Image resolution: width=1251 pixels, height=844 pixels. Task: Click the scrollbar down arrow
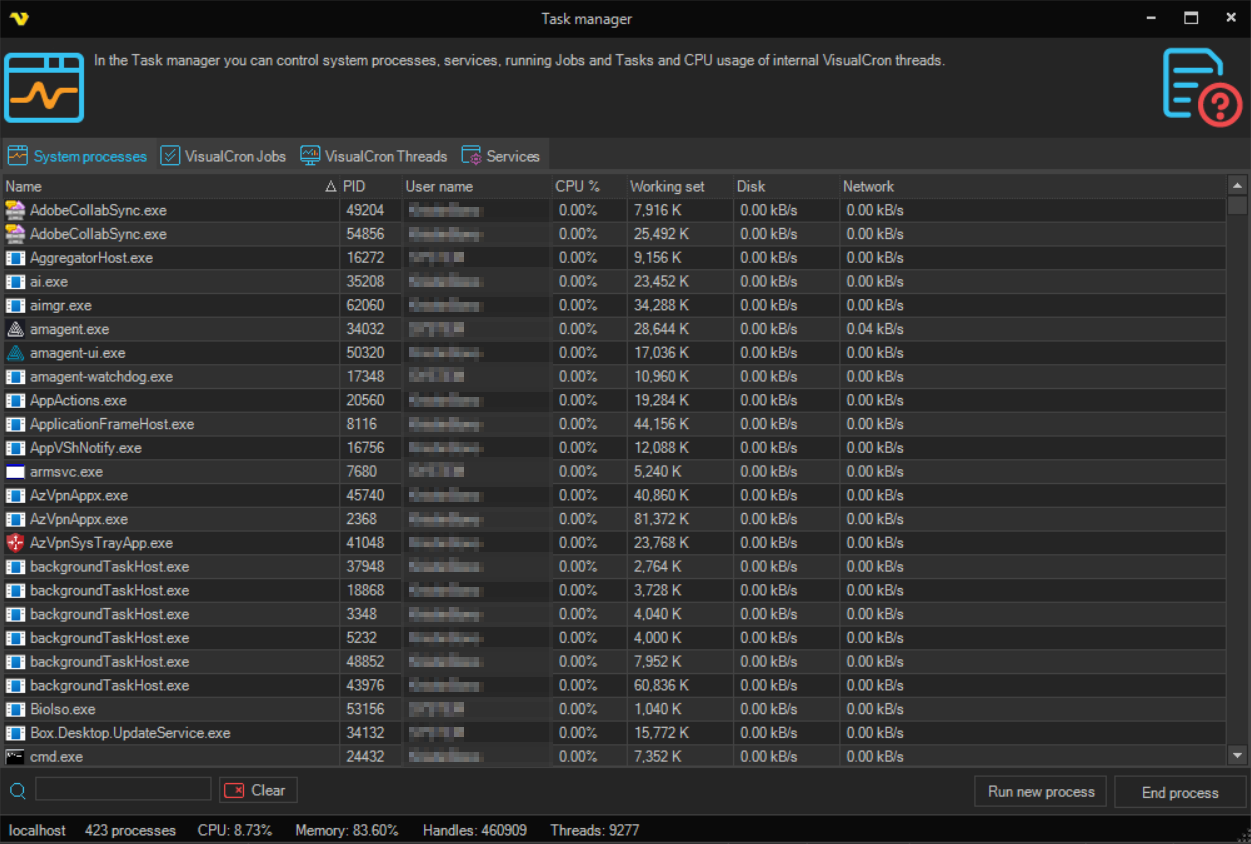[1237, 756]
